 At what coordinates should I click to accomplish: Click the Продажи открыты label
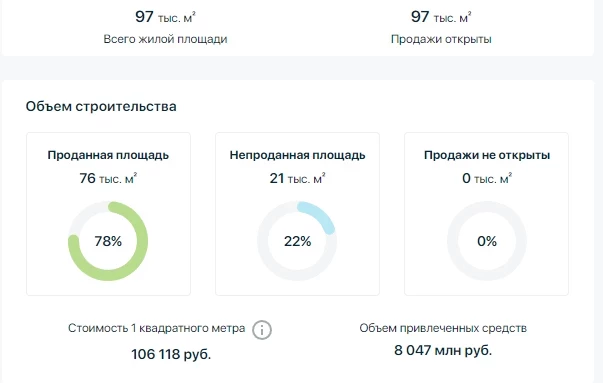[x=441, y=39]
